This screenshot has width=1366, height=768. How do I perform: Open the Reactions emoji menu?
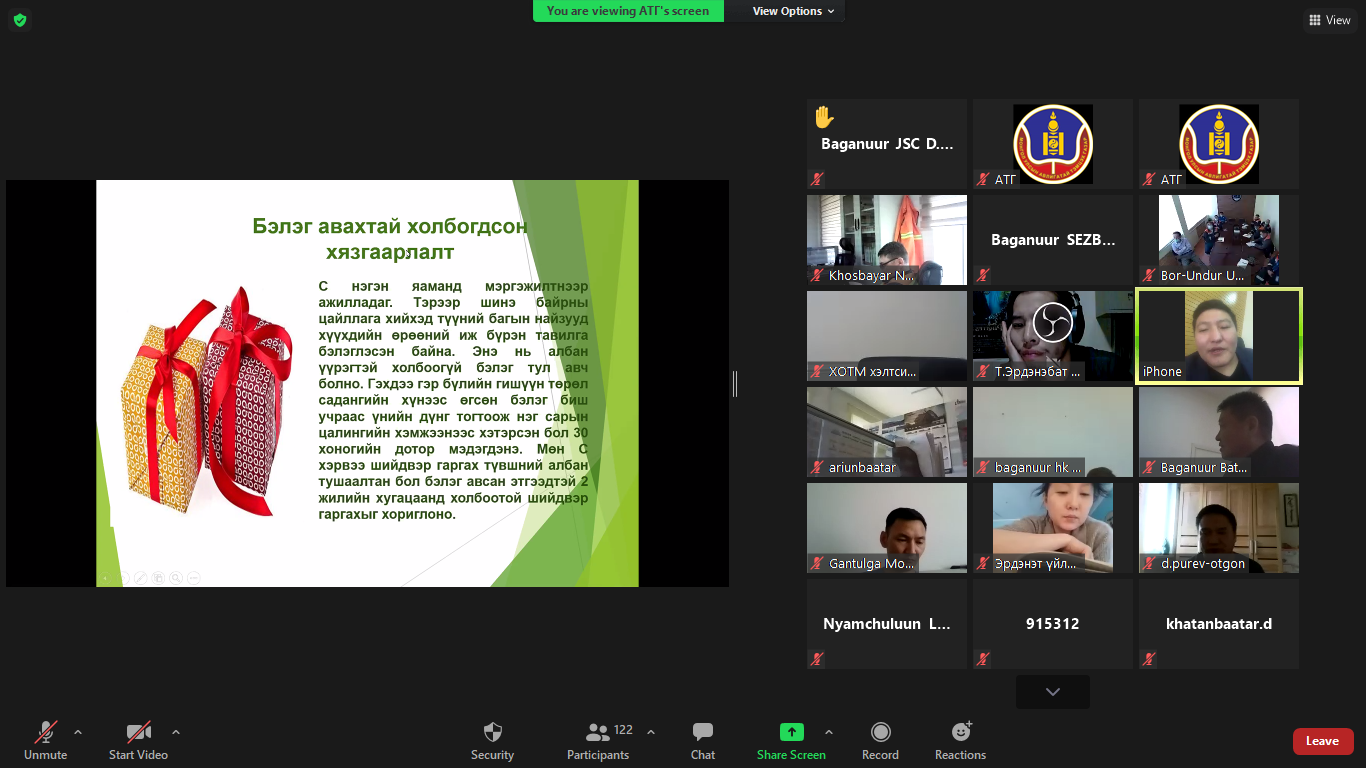[960, 732]
